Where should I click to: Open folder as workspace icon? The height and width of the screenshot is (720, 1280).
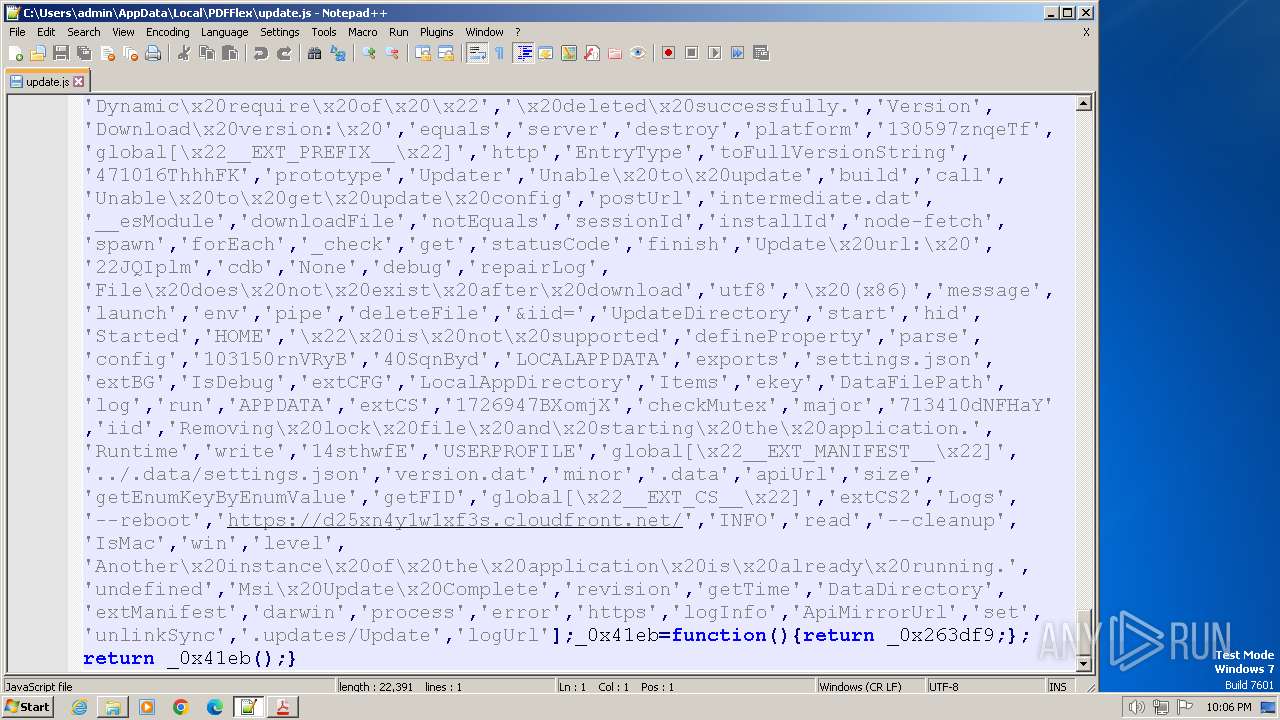click(x=615, y=53)
